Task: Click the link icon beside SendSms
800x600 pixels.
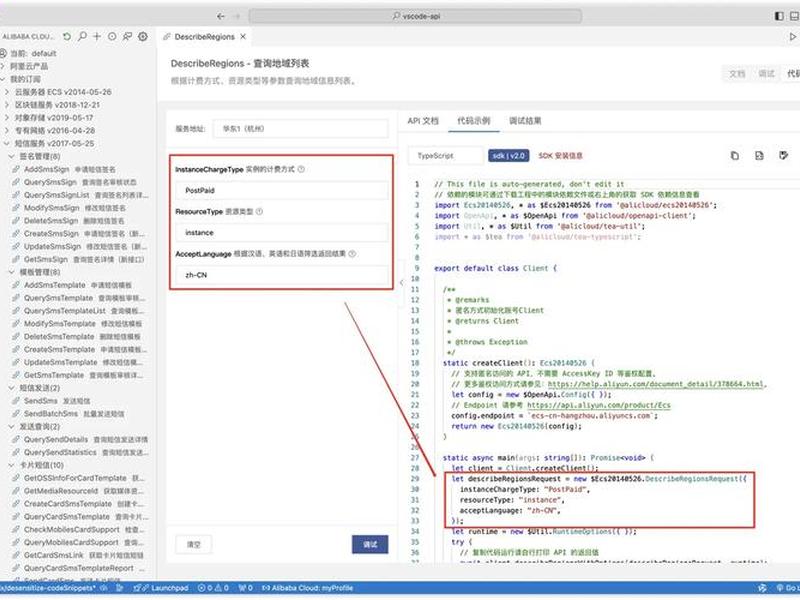Action: 16,401
